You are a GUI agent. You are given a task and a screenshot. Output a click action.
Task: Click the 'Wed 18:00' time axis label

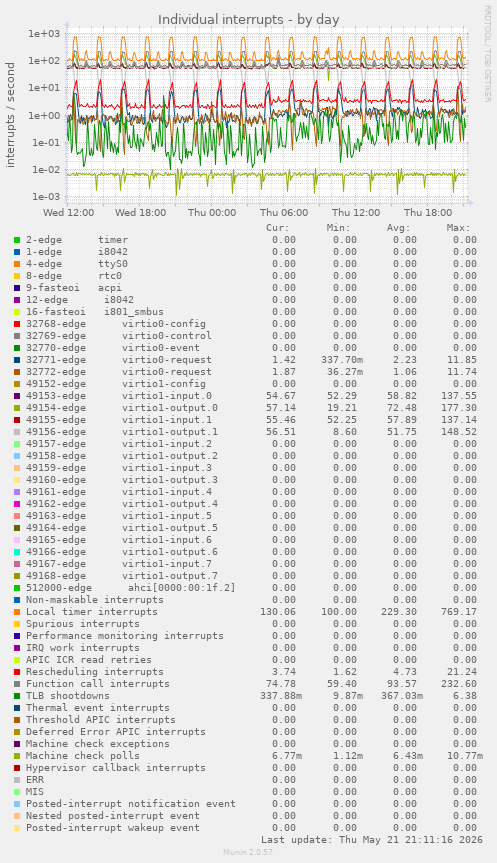pyautogui.click(x=140, y=212)
